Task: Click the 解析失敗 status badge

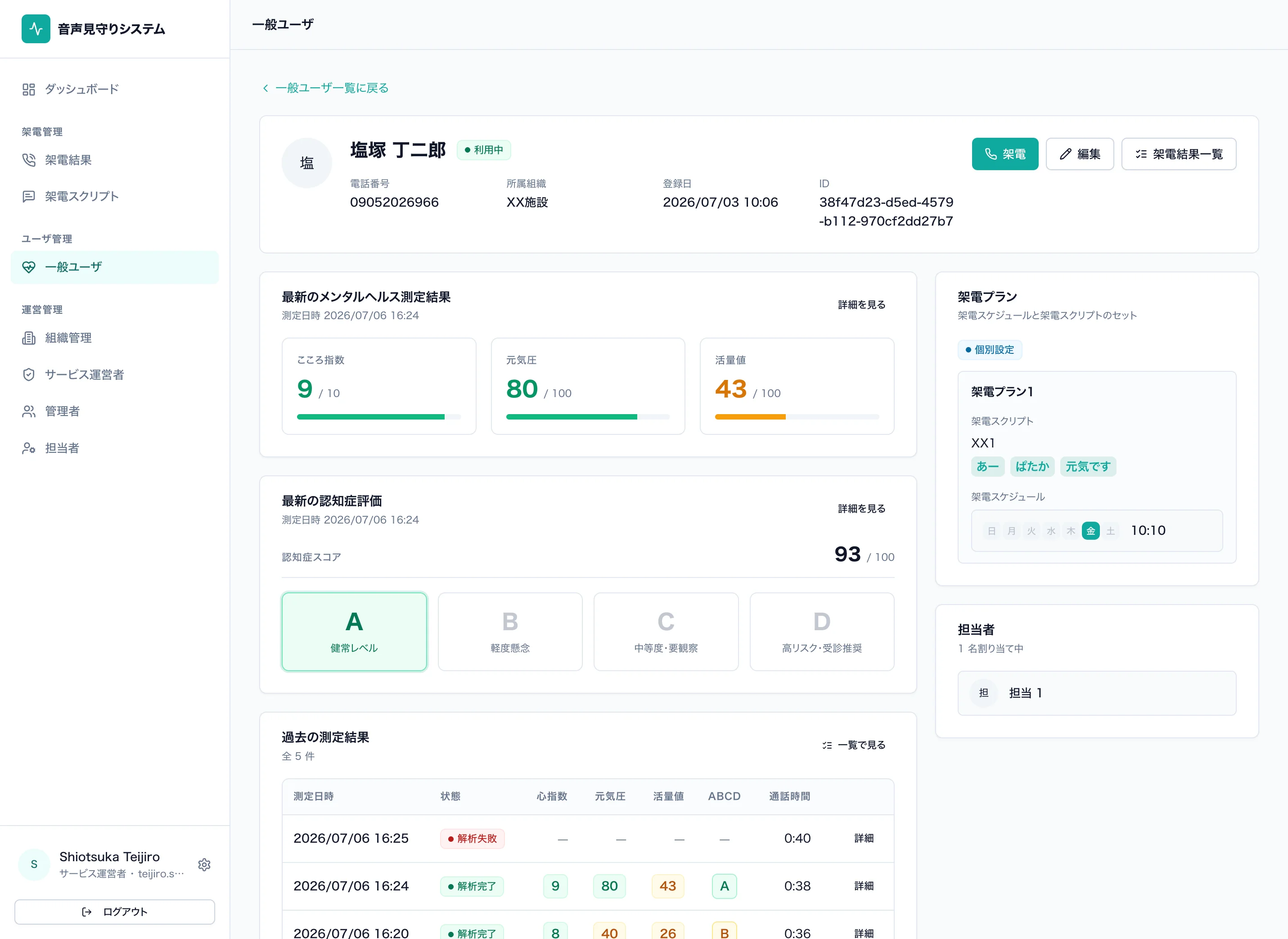Action: pos(472,839)
